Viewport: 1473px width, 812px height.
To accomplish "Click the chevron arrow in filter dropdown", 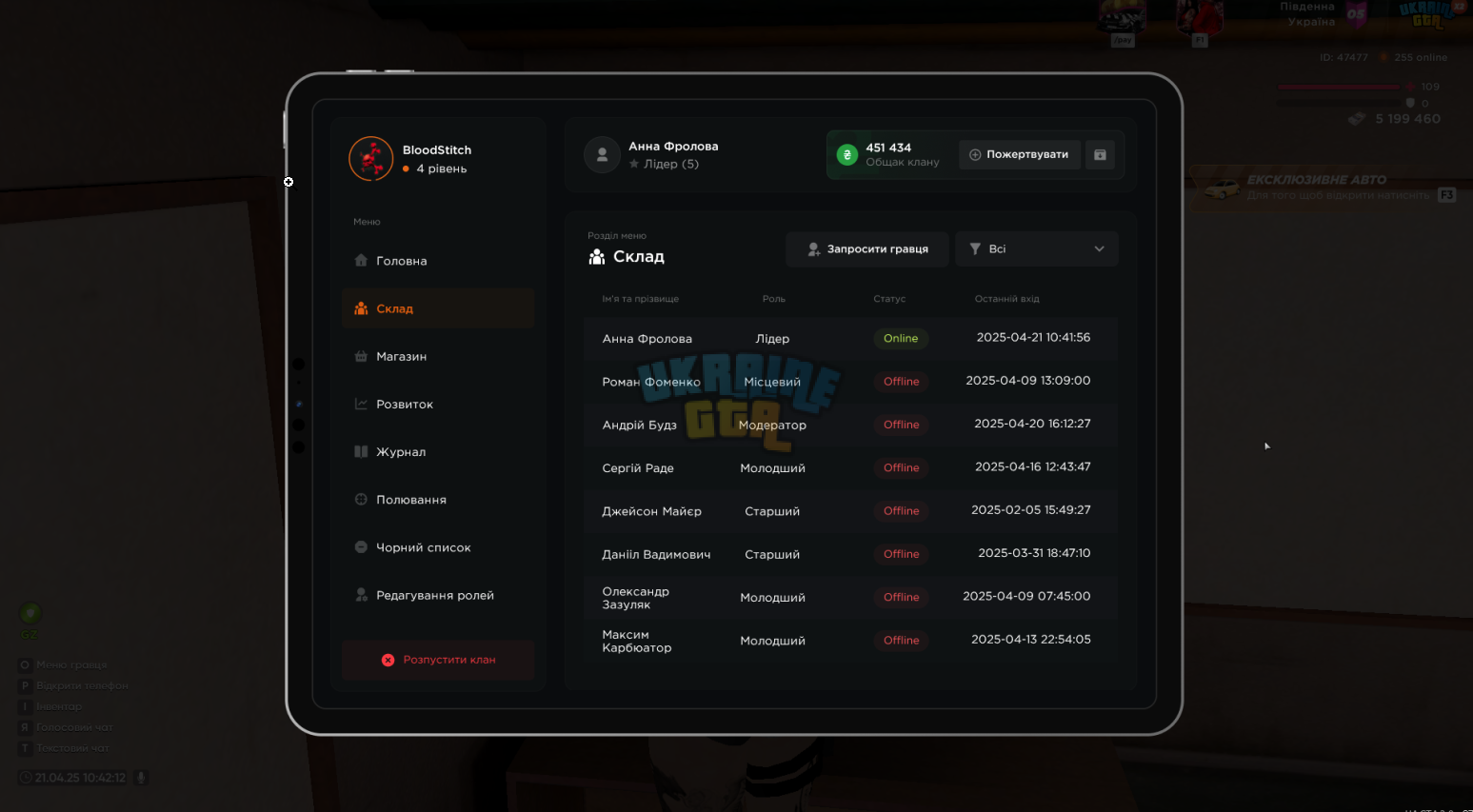I will (x=1099, y=249).
